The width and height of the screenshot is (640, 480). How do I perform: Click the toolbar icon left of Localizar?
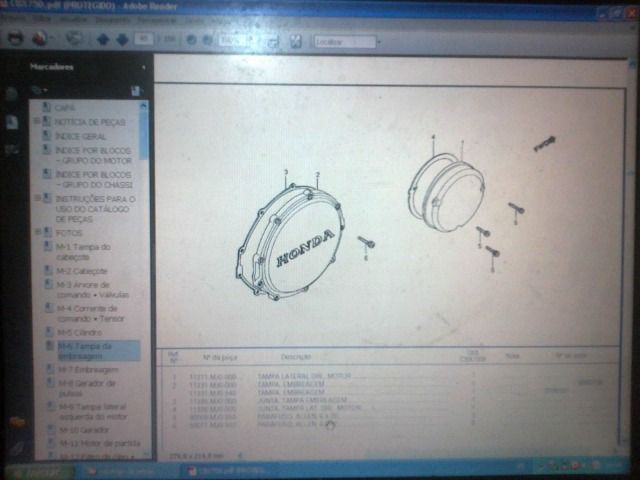tap(296, 41)
